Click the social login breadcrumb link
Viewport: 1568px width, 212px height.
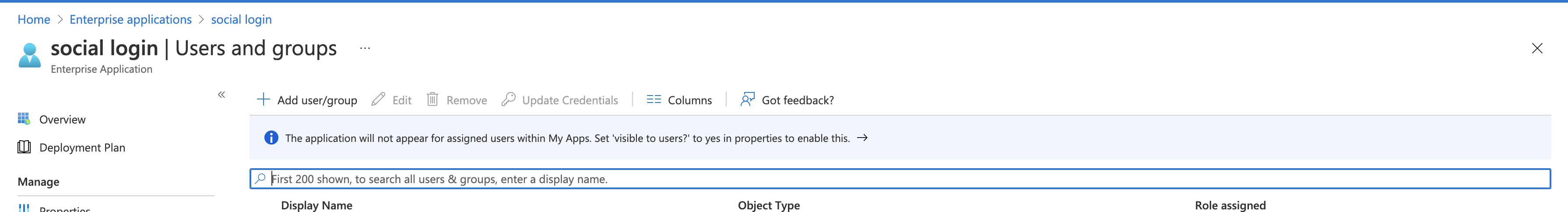point(241,20)
